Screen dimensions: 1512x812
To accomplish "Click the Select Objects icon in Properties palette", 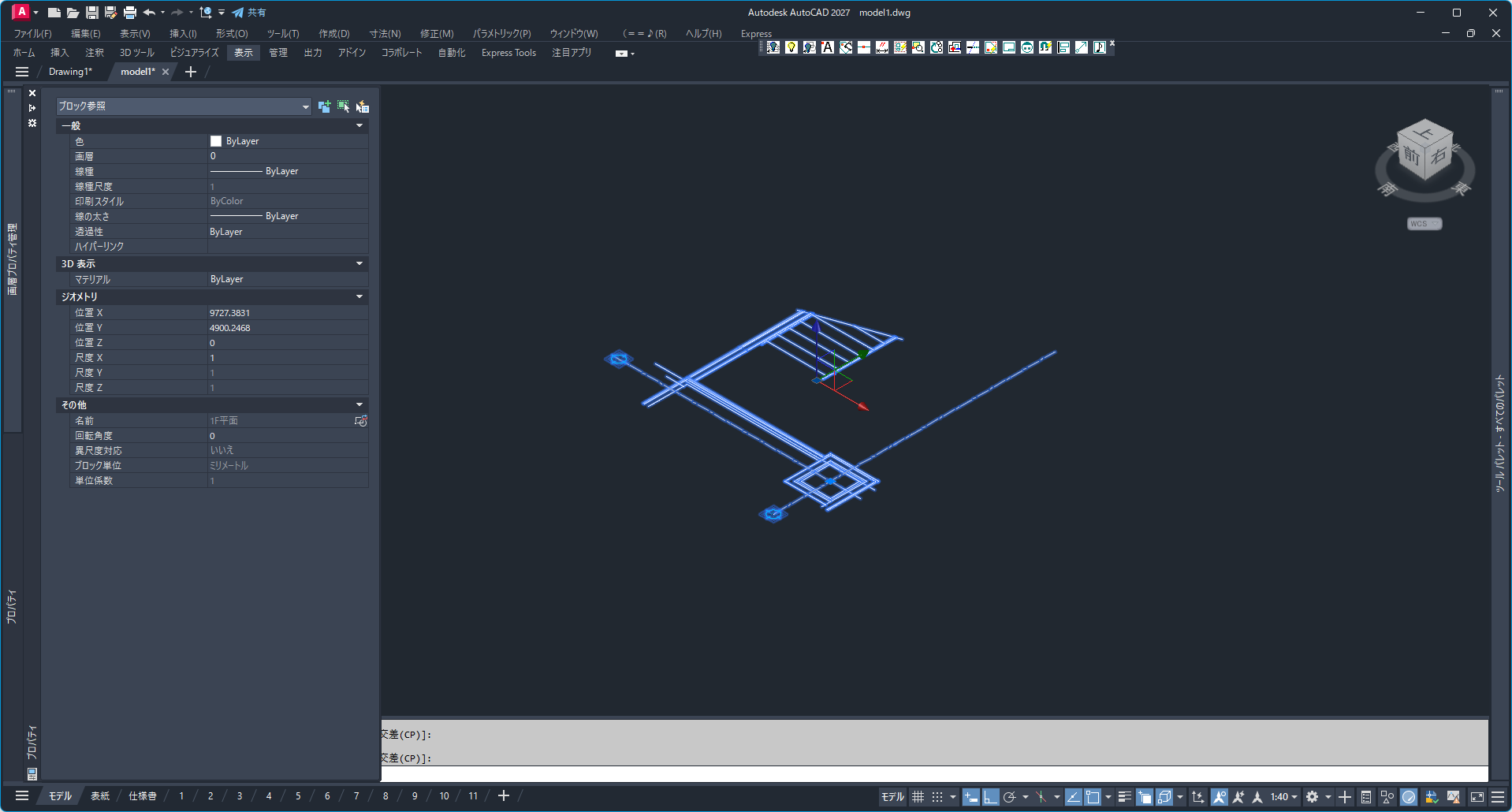I will coord(343,106).
